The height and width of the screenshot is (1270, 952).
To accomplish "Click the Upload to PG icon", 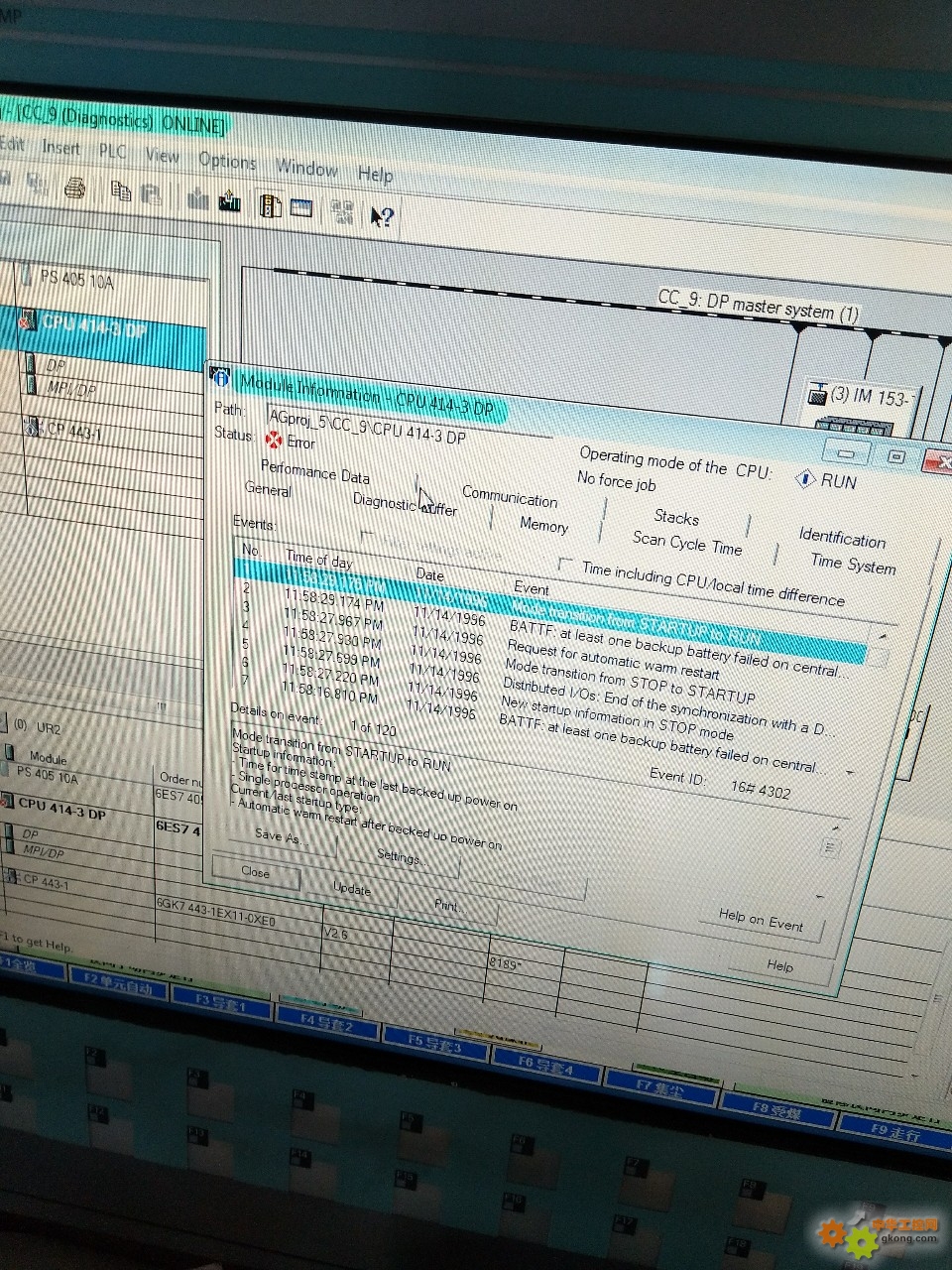I will (230, 201).
